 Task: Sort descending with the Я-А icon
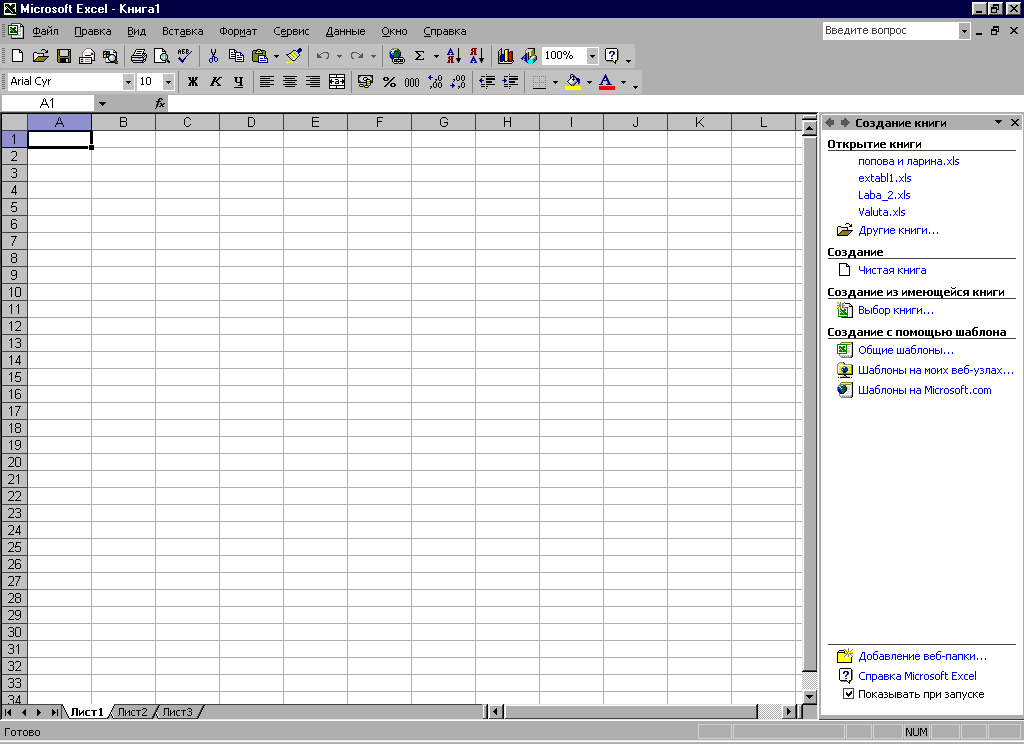tap(477, 56)
